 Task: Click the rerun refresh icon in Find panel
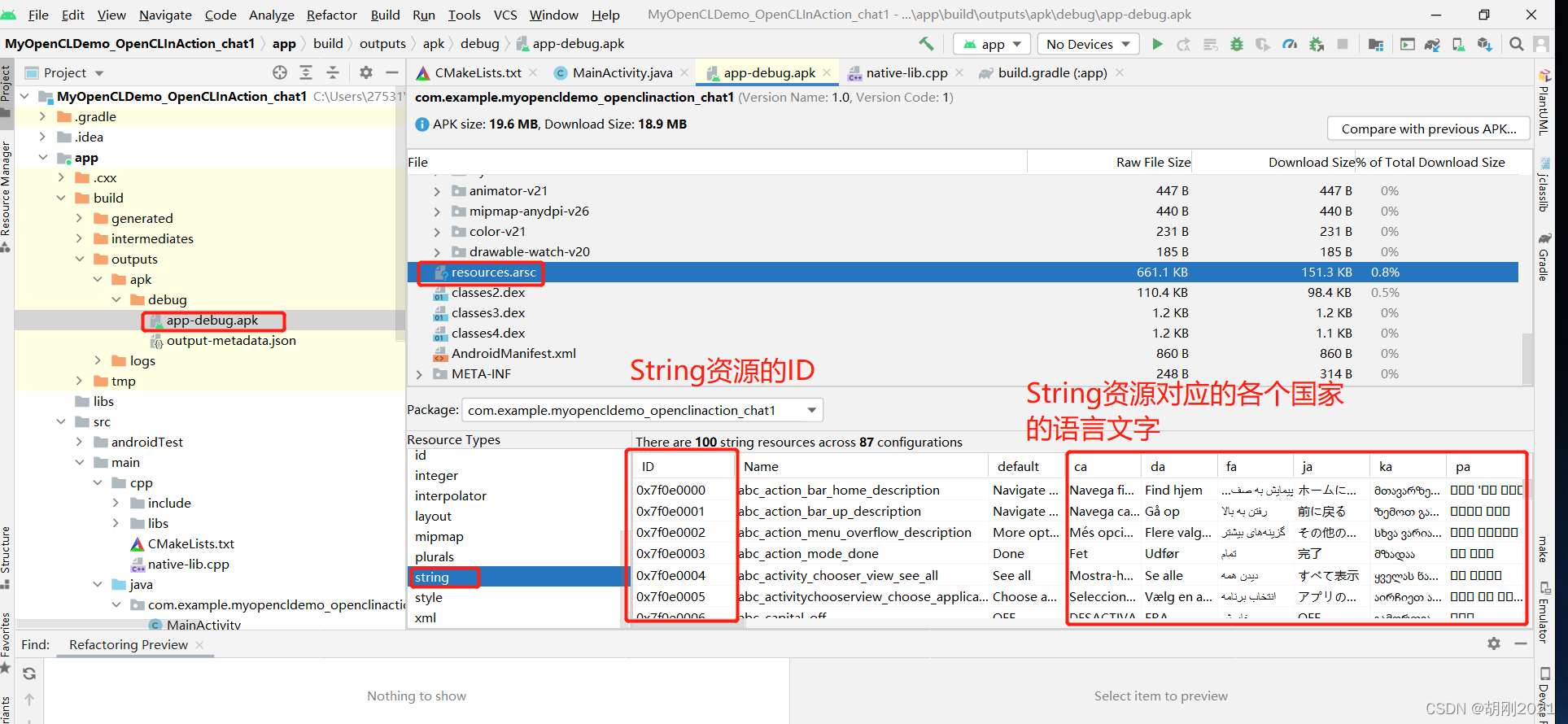tap(29, 674)
